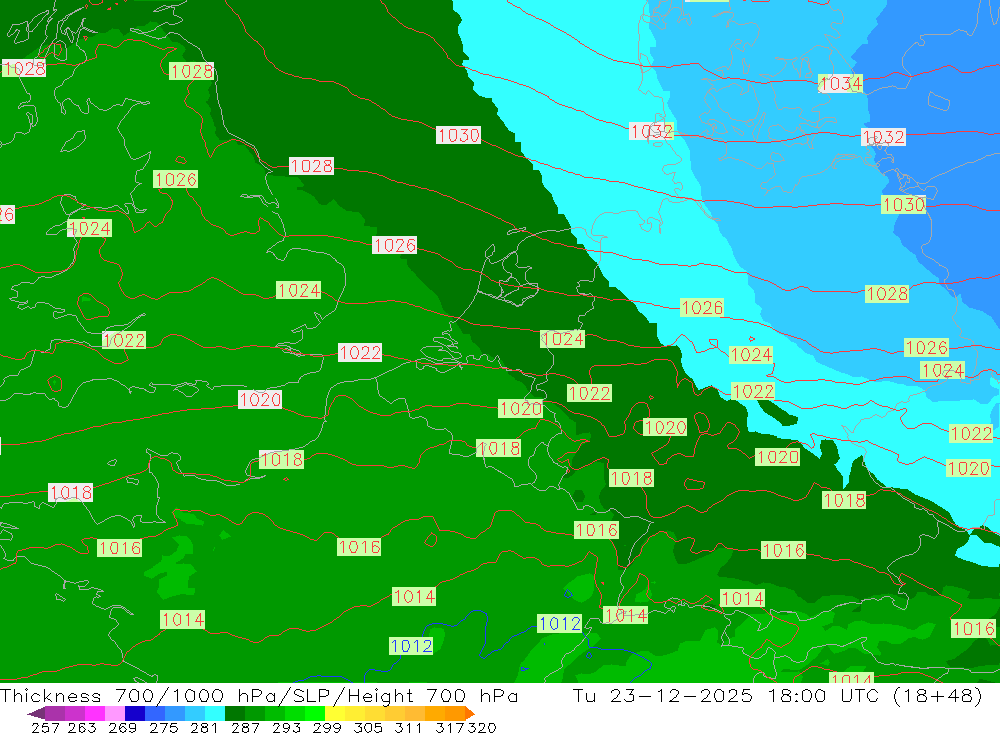Select the 275 legend value

(163, 727)
